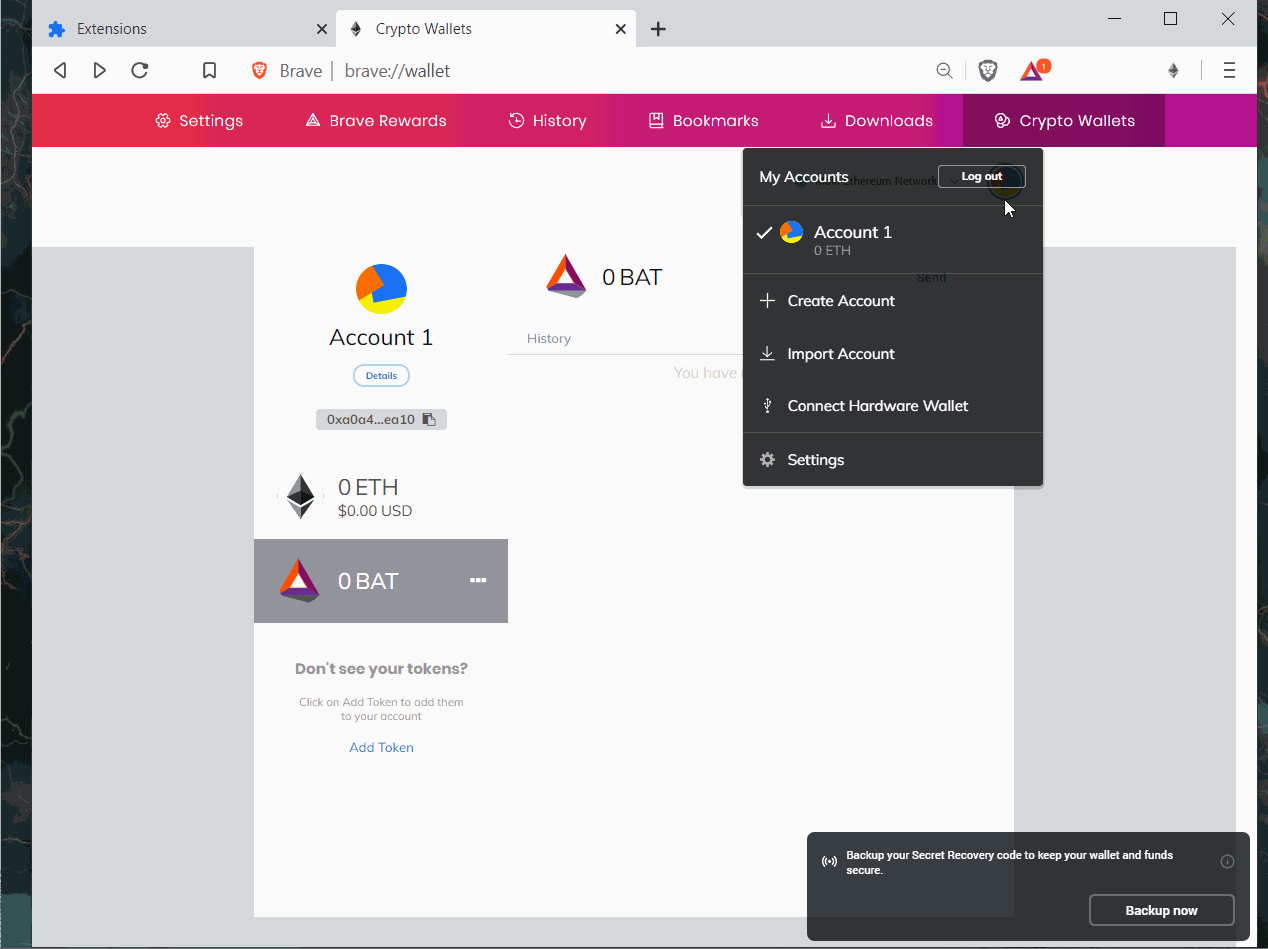The height and width of the screenshot is (949, 1268).
Task: Open the History tab in main panel
Action: (549, 339)
